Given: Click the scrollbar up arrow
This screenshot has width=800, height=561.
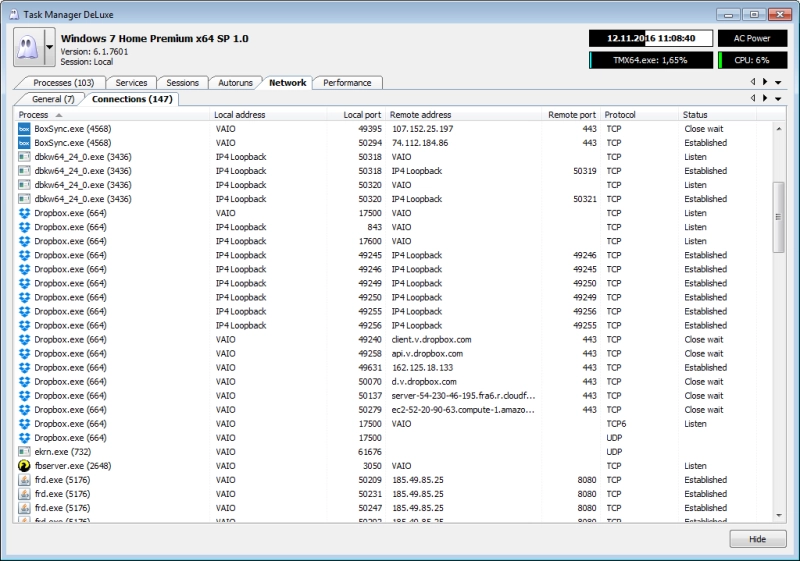Looking at the screenshot, I should click(x=779, y=129).
